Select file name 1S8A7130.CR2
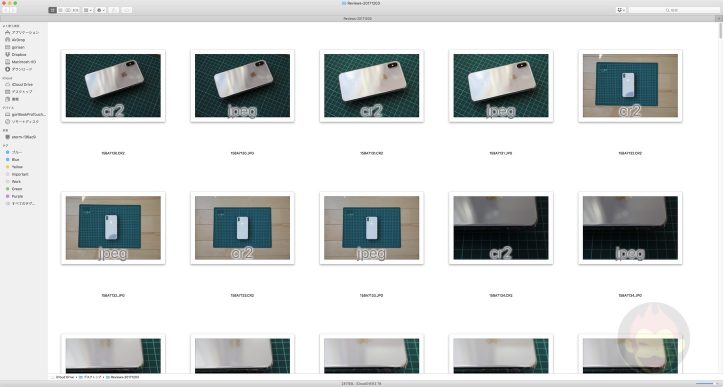723x387 pixels. (x=113, y=153)
